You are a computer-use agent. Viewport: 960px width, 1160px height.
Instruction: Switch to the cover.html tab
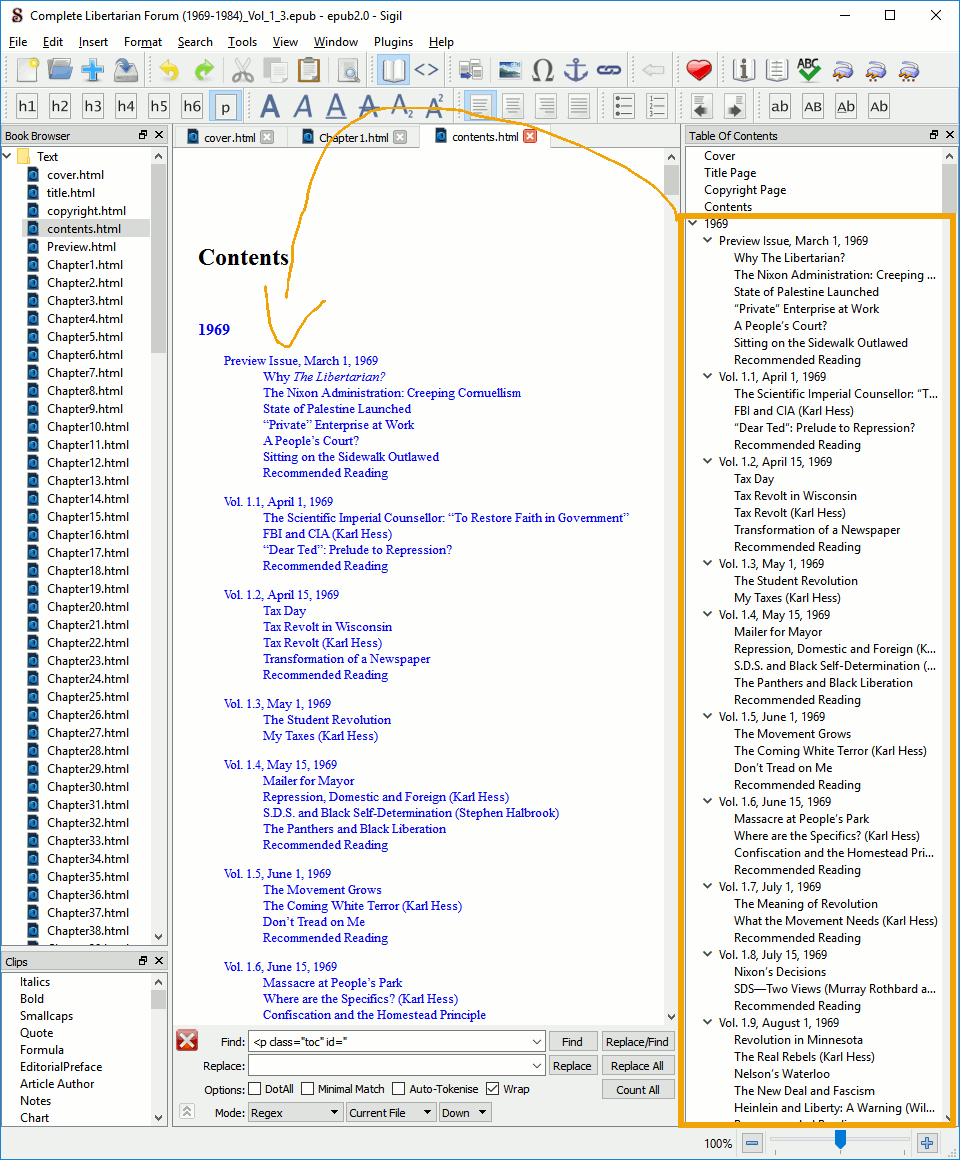tap(229, 138)
